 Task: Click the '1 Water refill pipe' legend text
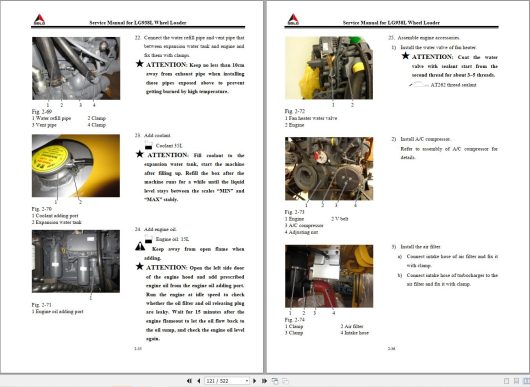tap(51, 118)
